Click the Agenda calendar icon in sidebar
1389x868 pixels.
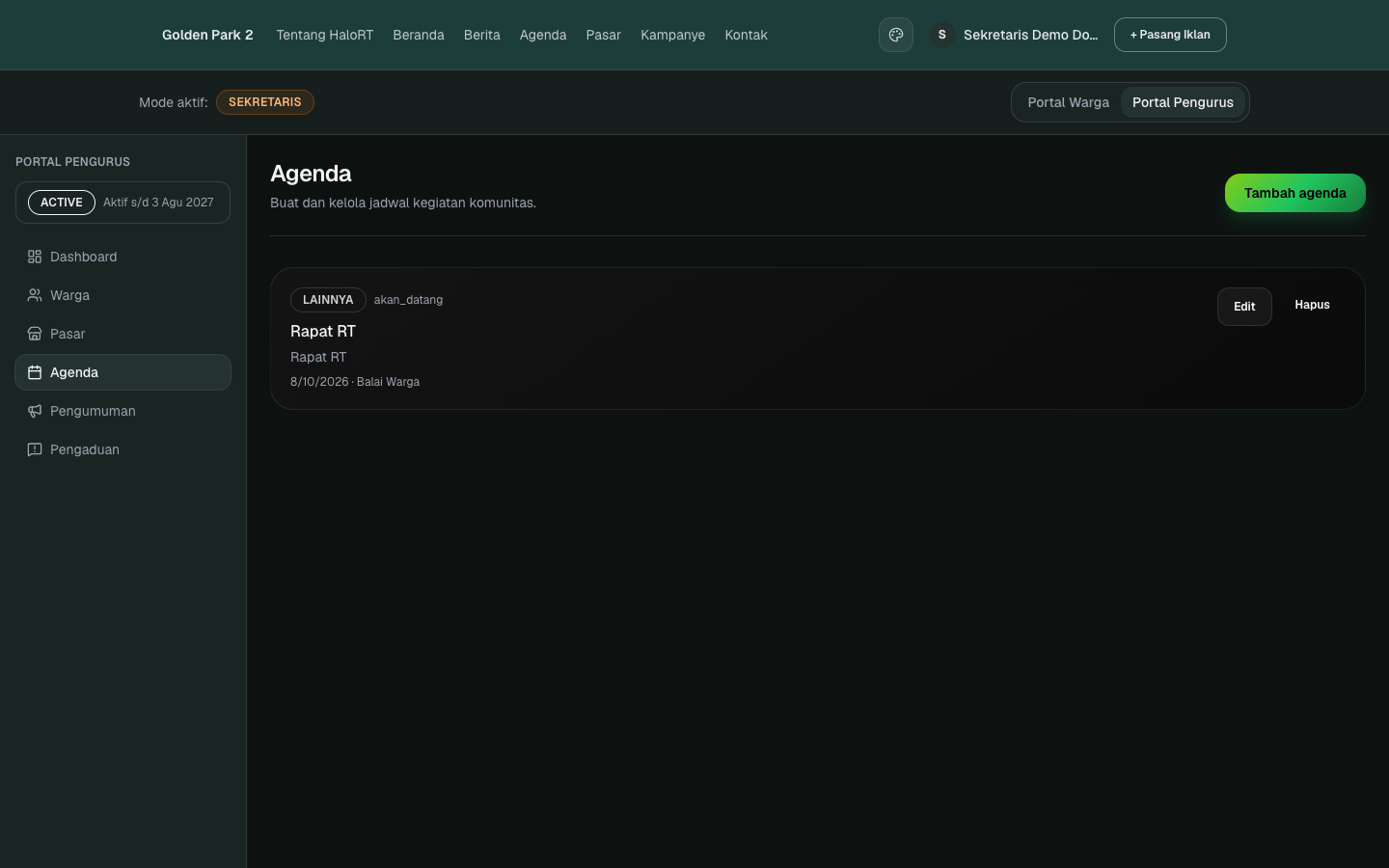pyautogui.click(x=35, y=372)
